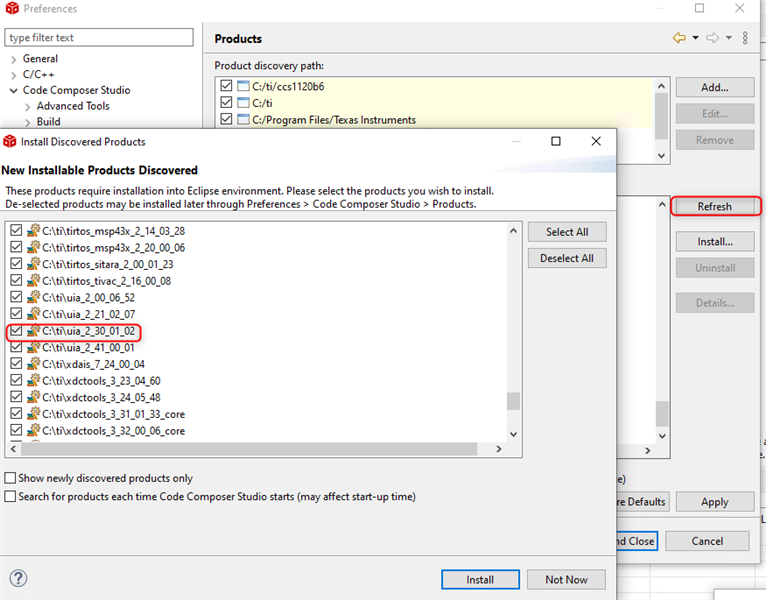
Task: Click the Deselect All button
Action: 567,258
